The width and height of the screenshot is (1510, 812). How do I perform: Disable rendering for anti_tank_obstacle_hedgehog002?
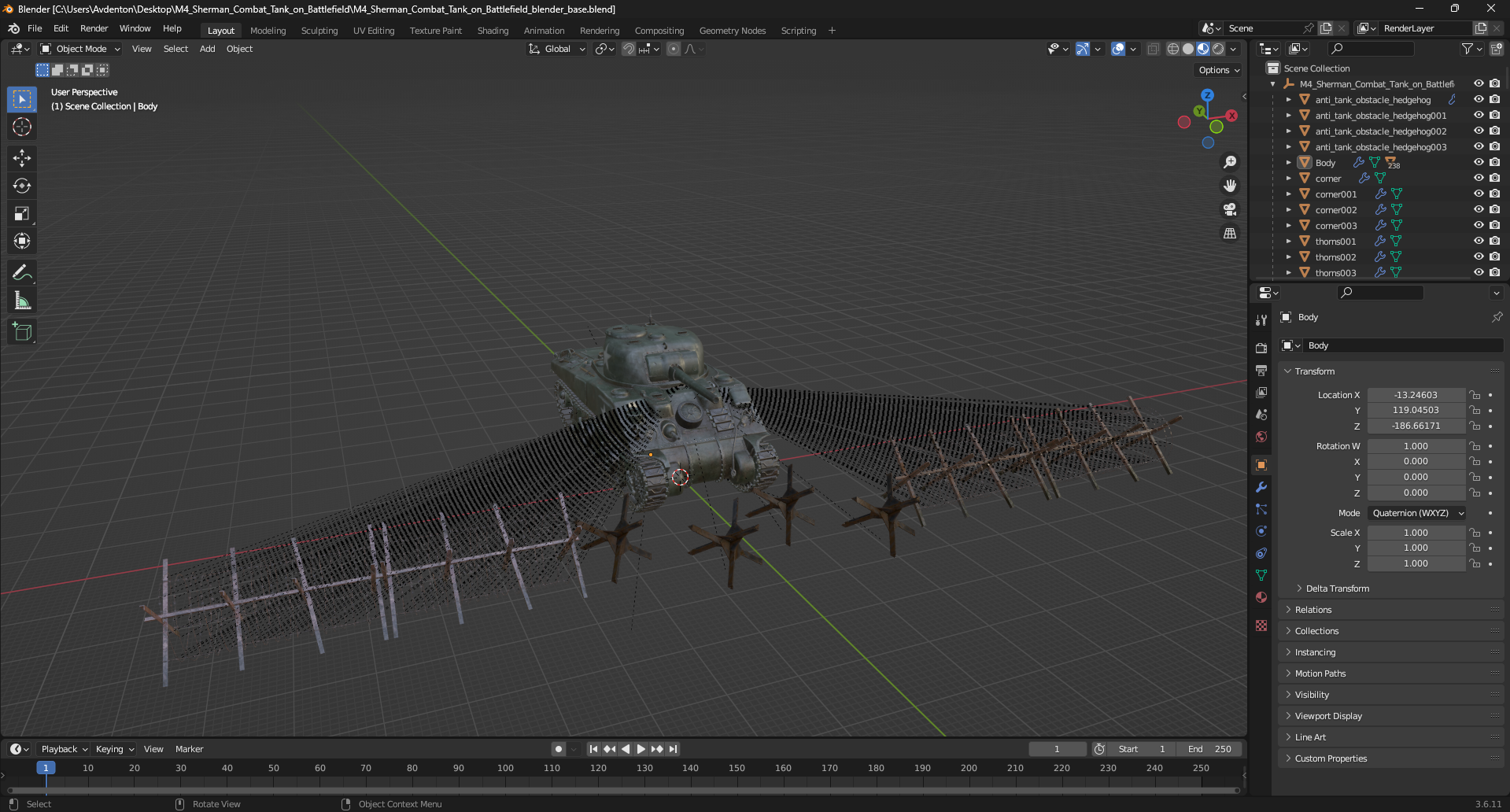pyautogui.click(x=1494, y=131)
